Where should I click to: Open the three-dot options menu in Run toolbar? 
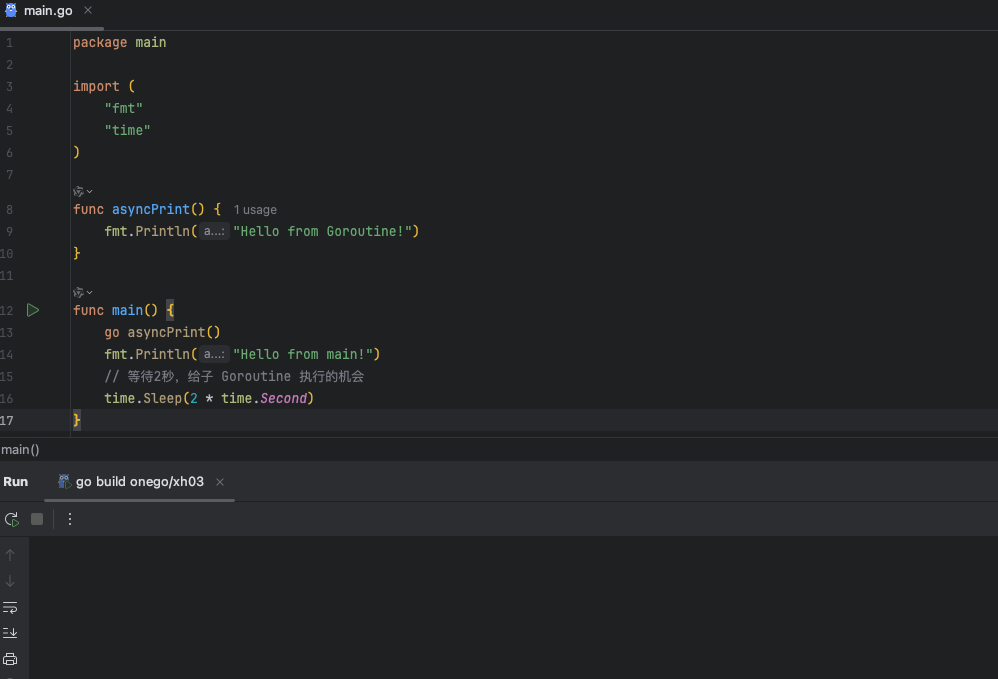click(68, 519)
